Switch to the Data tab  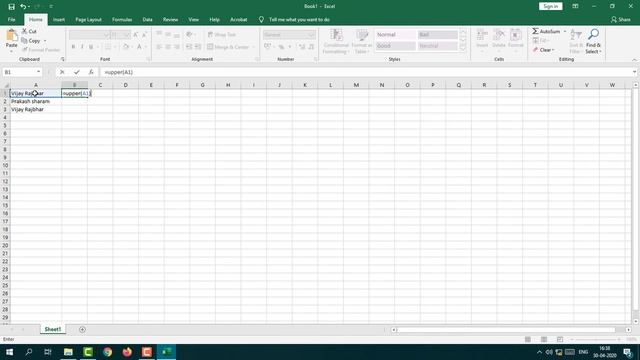(147, 20)
